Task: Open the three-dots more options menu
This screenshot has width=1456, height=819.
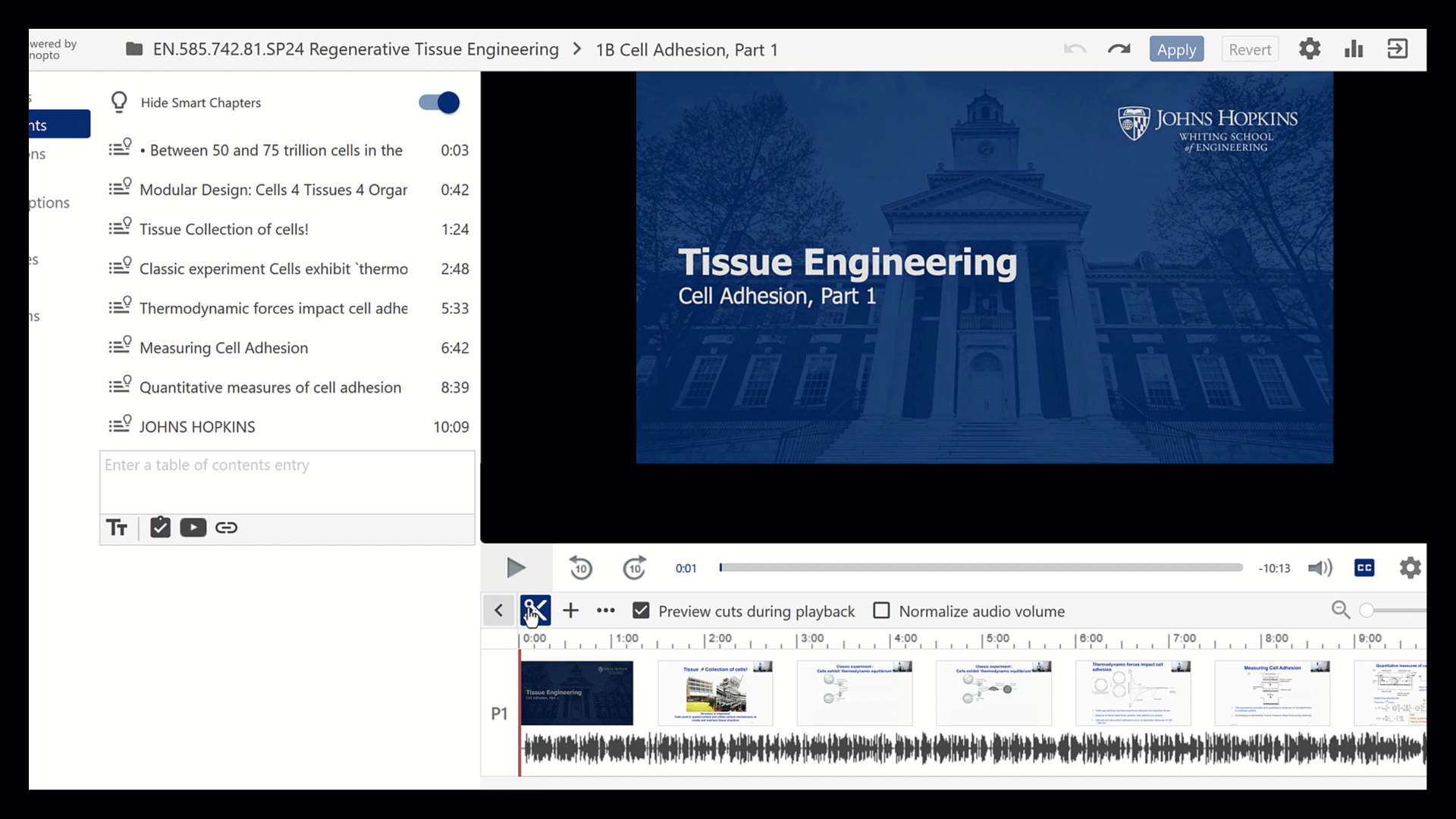Action: click(x=605, y=610)
